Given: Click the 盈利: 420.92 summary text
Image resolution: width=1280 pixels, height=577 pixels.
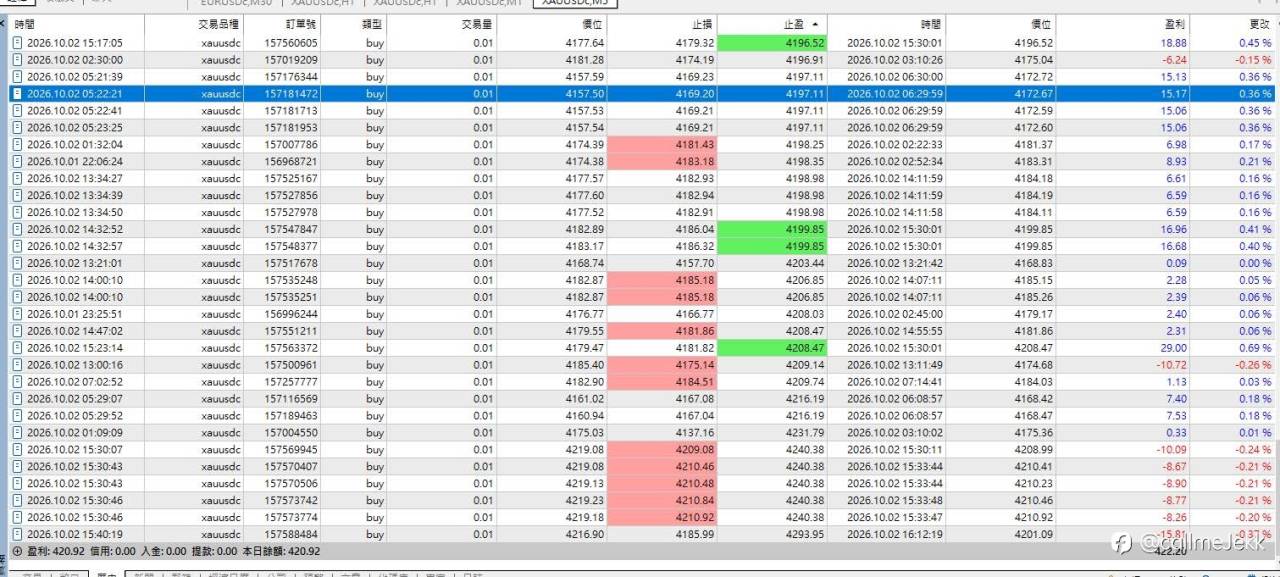Looking at the screenshot, I should point(57,551).
